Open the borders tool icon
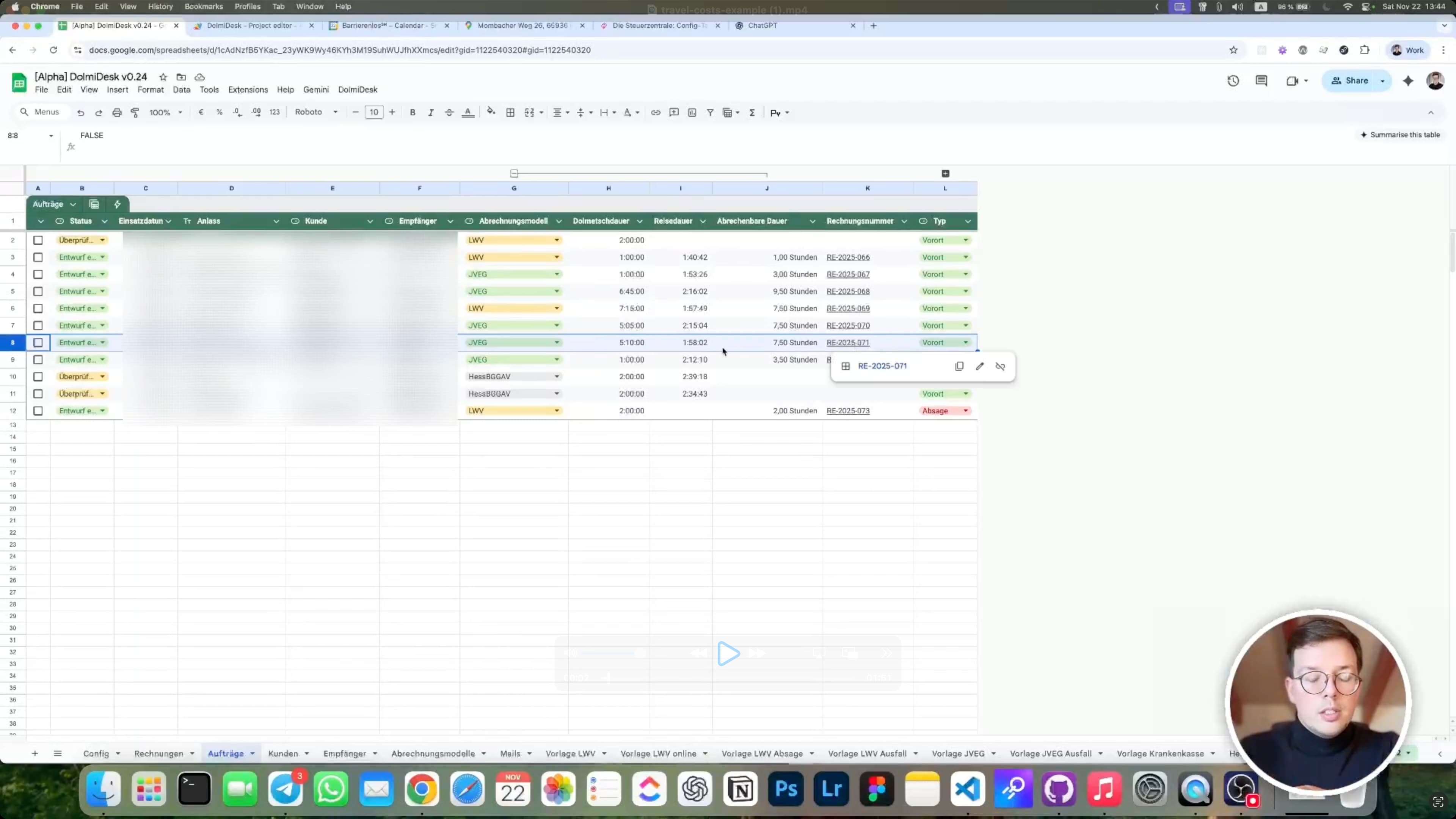 pyautogui.click(x=510, y=113)
